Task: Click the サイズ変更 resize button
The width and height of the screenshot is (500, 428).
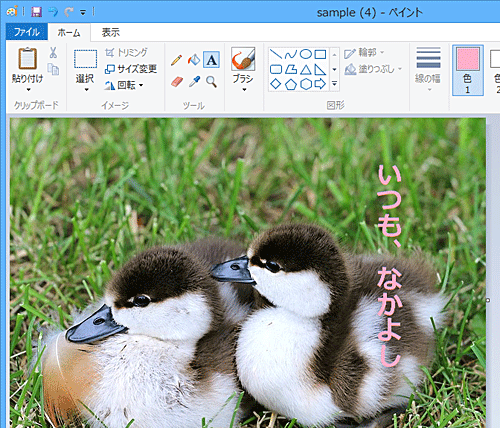Action: (x=131, y=69)
